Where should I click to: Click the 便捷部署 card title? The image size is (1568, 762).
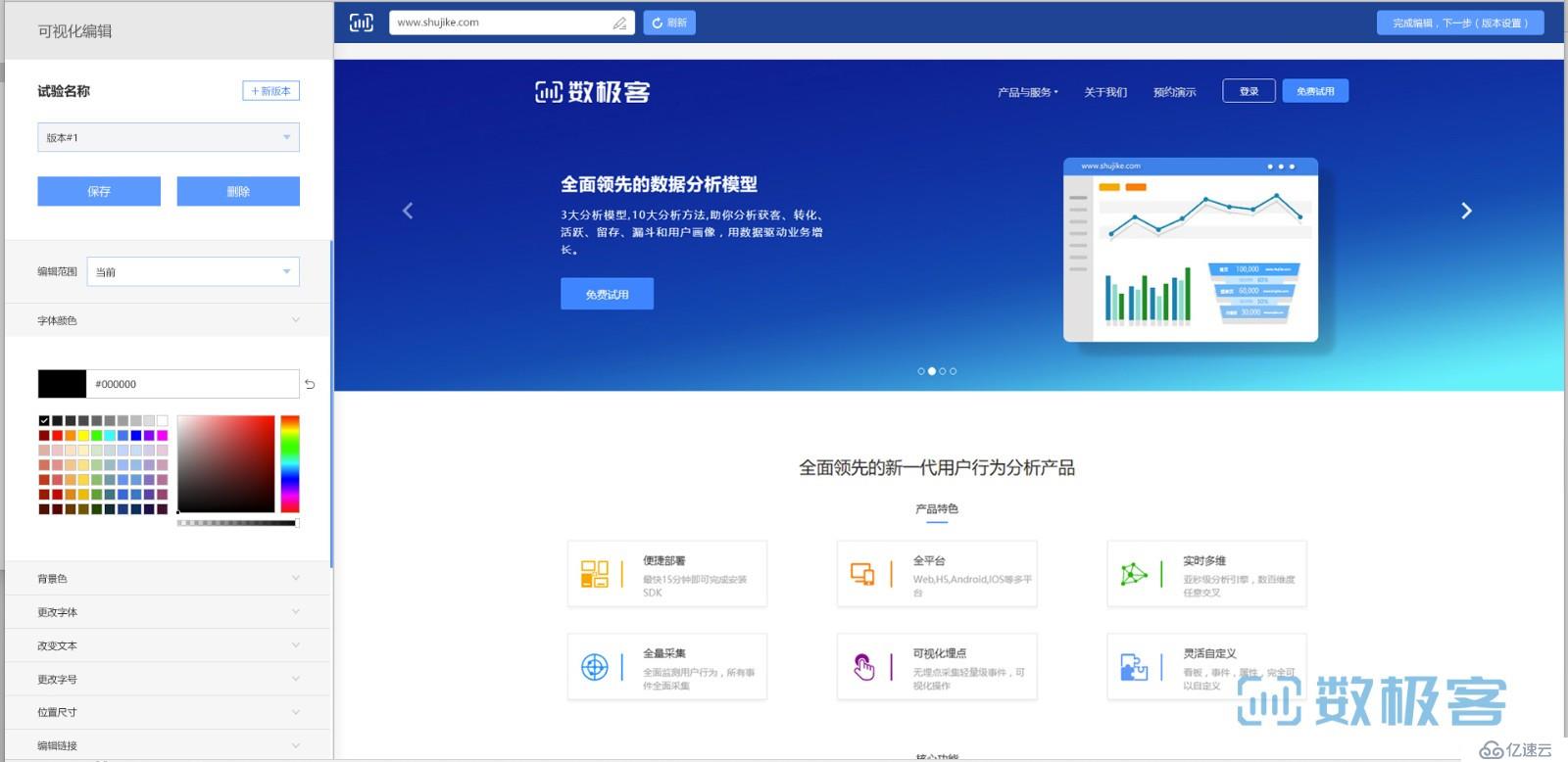click(x=664, y=561)
